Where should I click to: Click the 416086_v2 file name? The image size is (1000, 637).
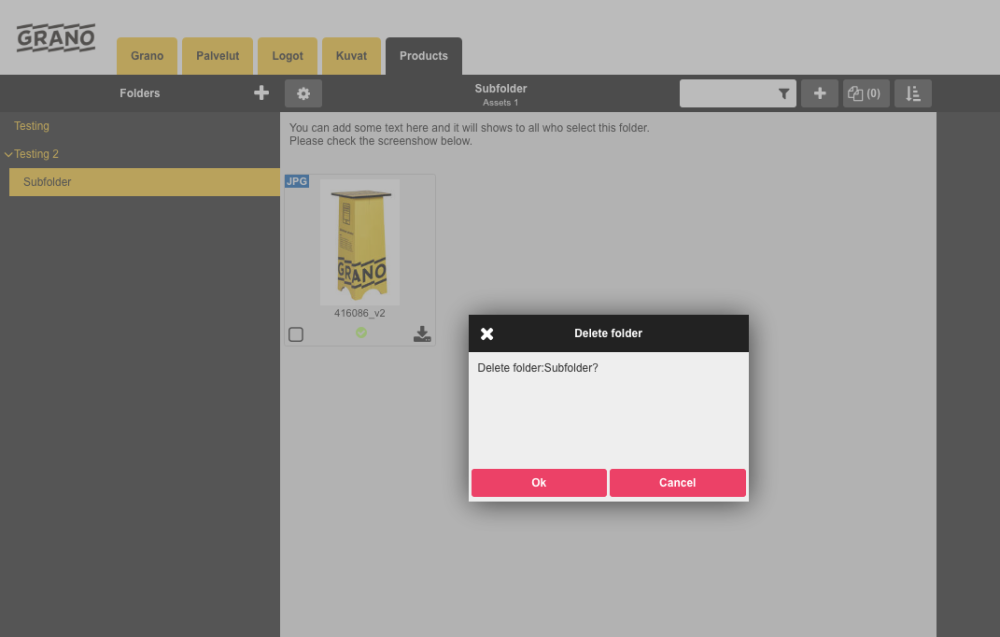pyautogui.click(x=360, y=314)
